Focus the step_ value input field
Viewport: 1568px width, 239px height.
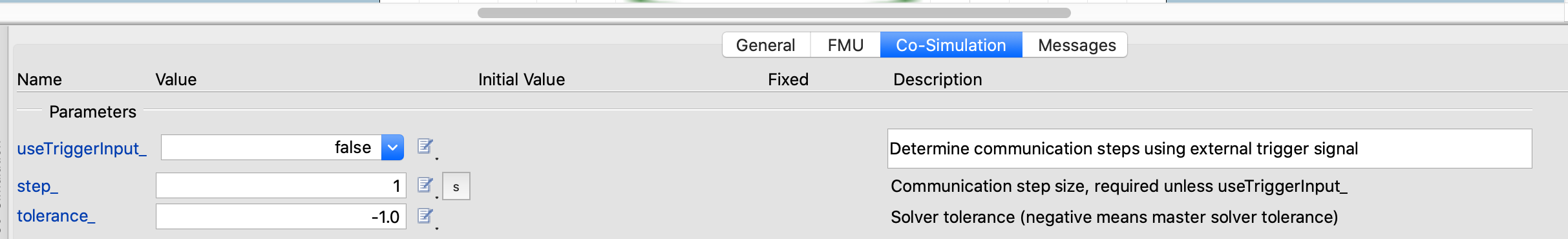pos(281,186)
